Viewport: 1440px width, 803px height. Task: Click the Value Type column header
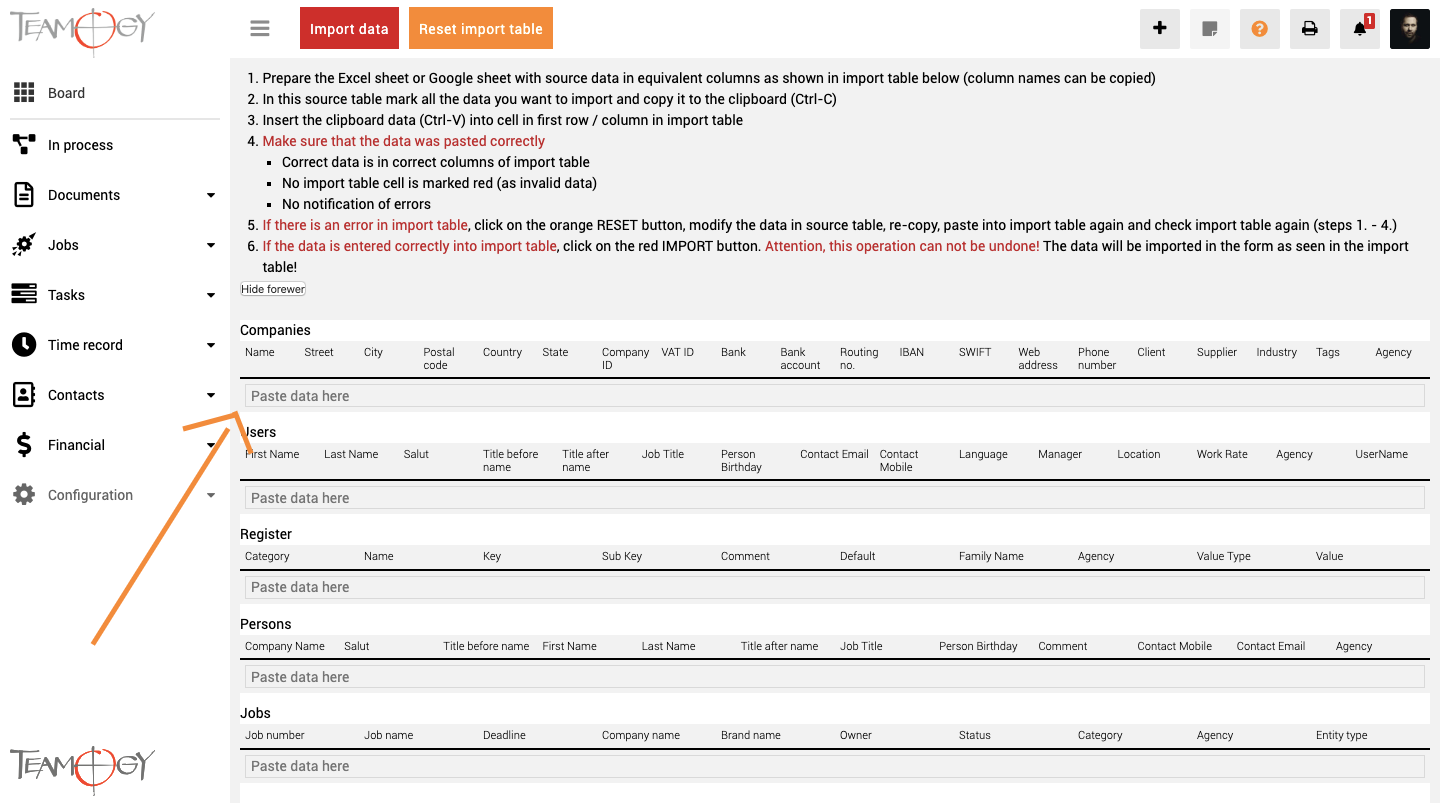click(1224, 556)
